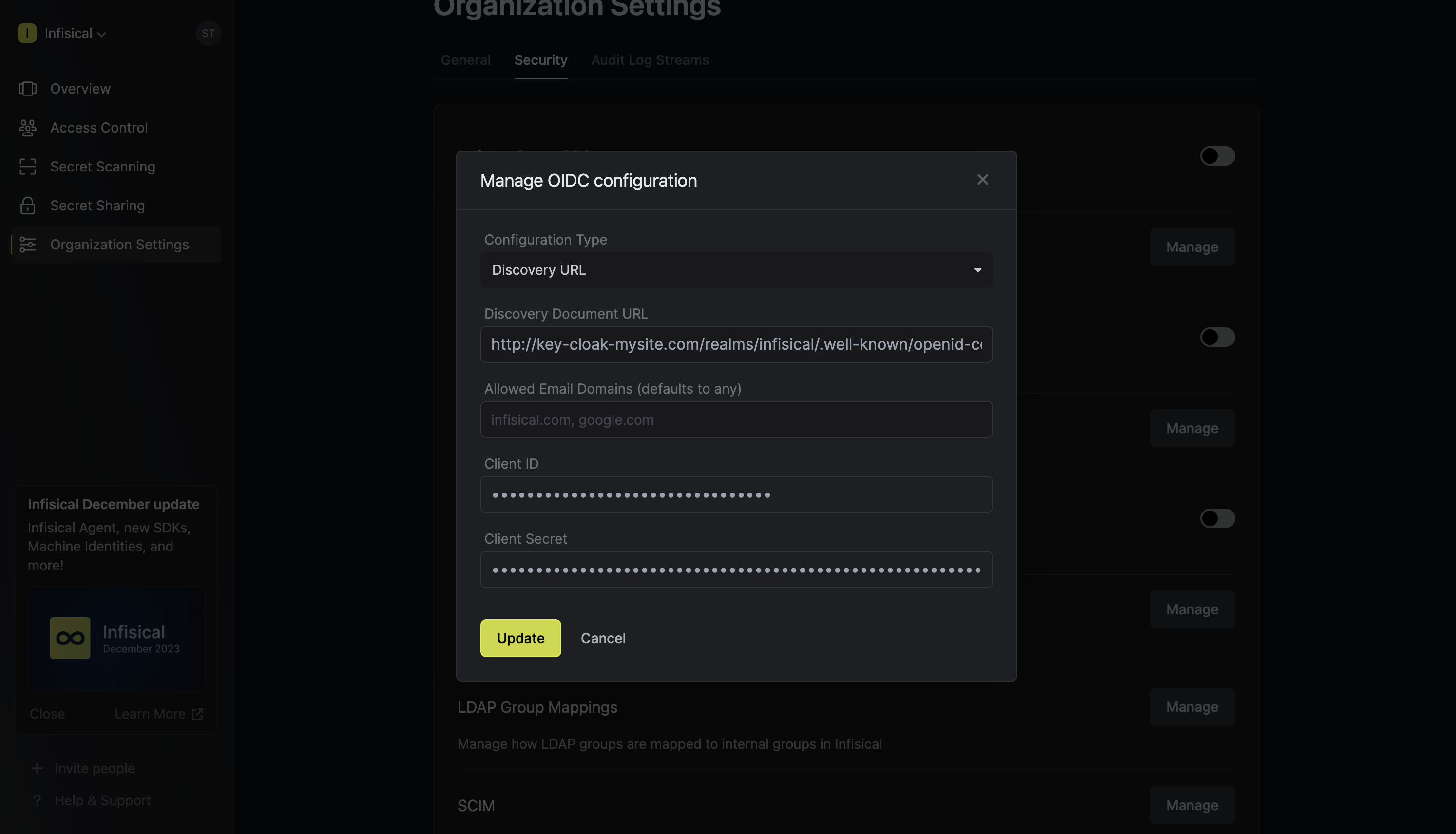The width and height of the screenshot is (1456, 834).
Task: Click the Infisical organization logo icon
Action: click(27, 33)
